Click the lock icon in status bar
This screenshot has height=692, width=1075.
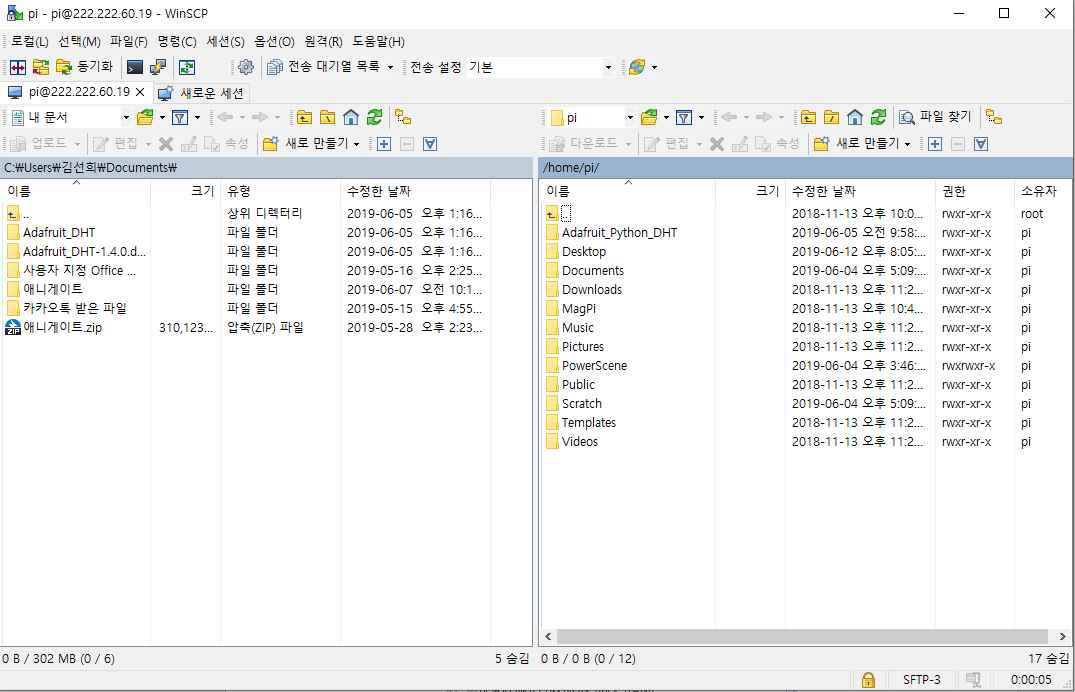(x=868, y=680)
